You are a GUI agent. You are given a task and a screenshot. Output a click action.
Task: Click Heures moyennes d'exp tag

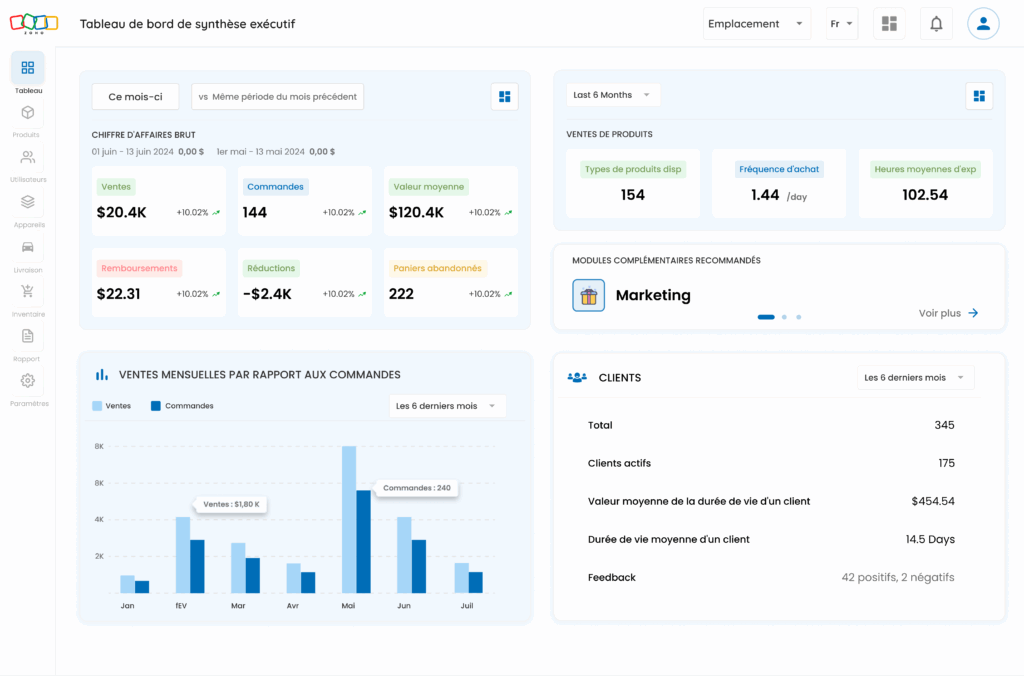coord(925,169)
